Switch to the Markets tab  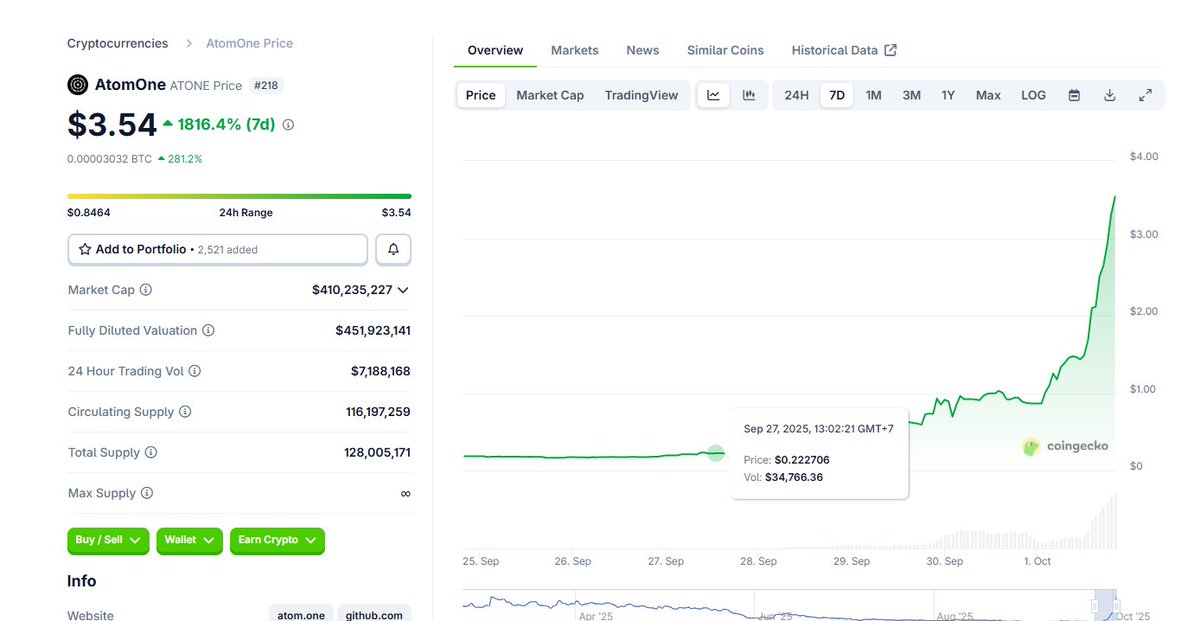click(575, 50)
